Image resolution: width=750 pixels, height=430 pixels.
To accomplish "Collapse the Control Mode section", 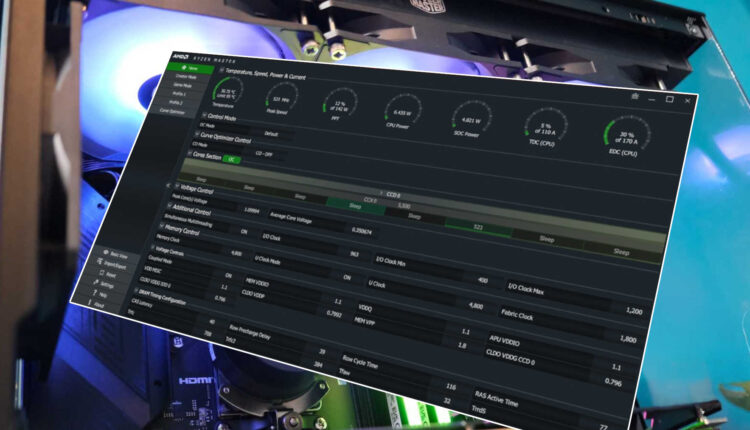I will coord(202,117).
